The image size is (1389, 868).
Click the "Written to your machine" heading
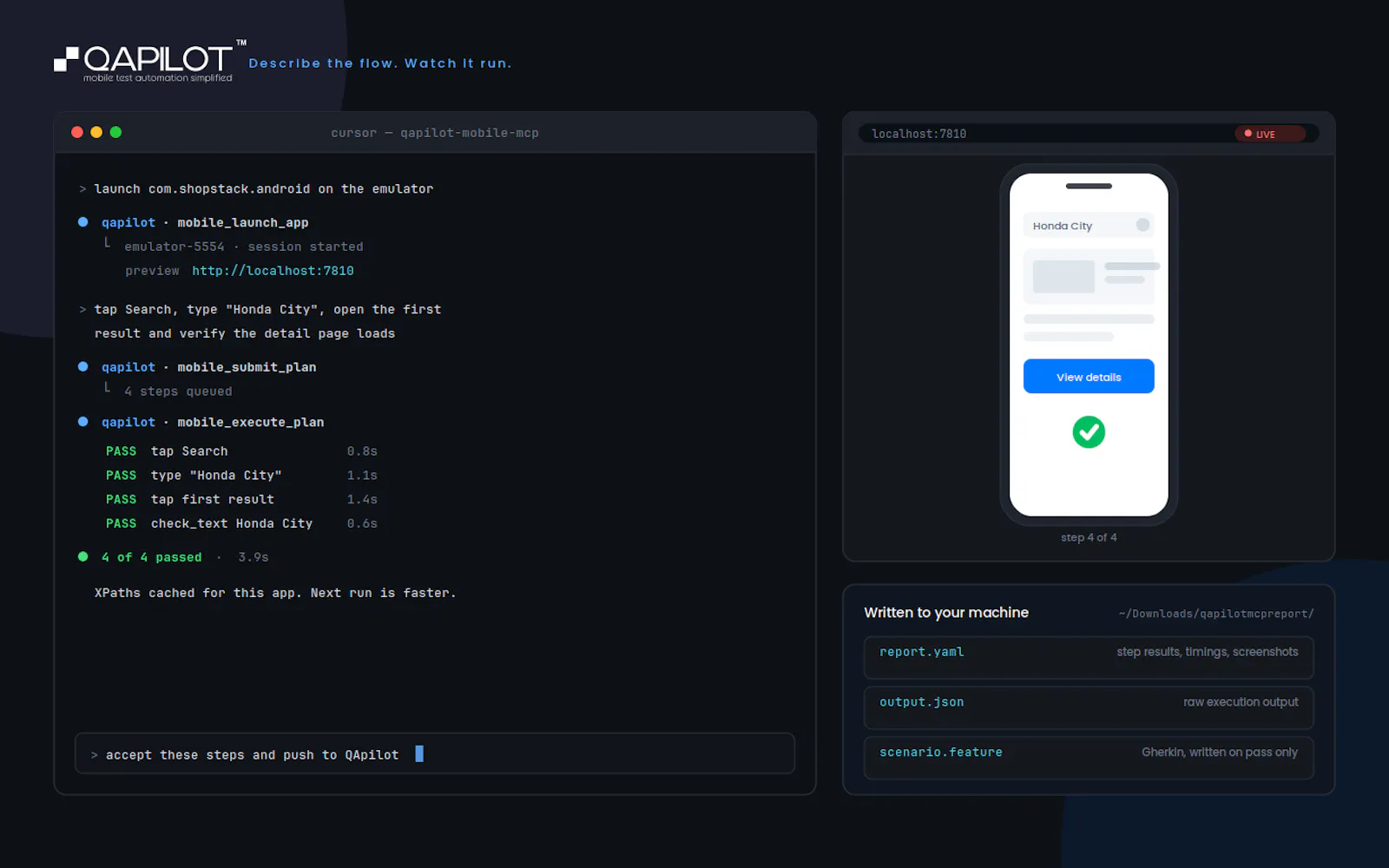[946, 613]
